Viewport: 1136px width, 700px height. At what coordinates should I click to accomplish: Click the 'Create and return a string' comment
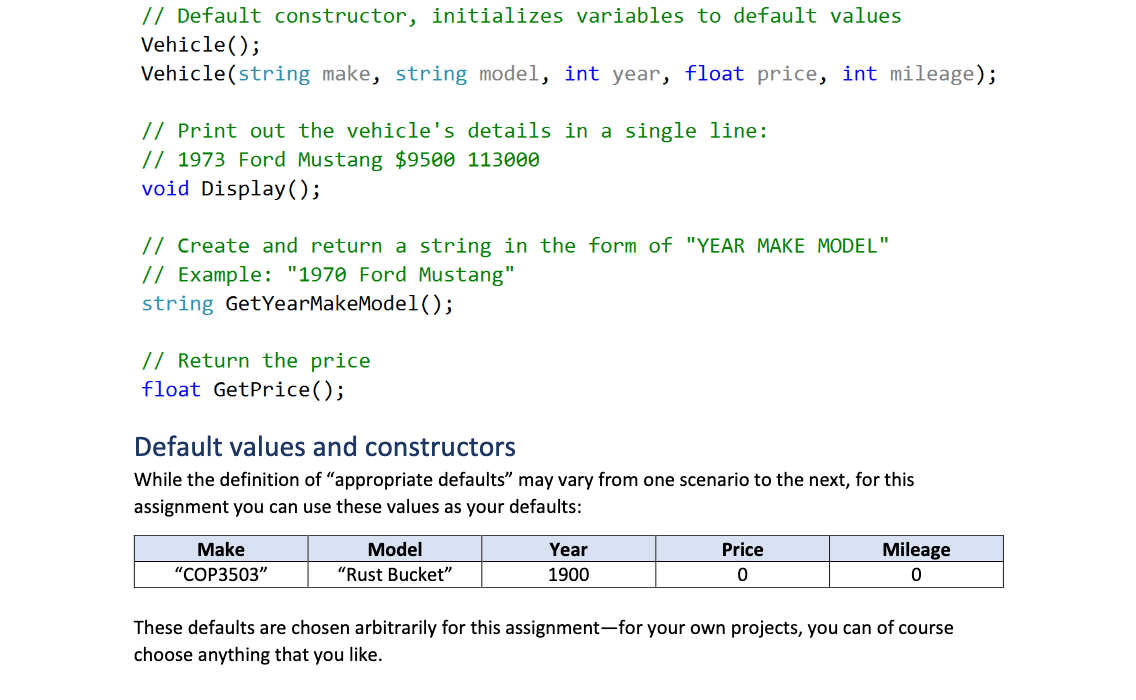pyautogui.click(x=515, y=246)
